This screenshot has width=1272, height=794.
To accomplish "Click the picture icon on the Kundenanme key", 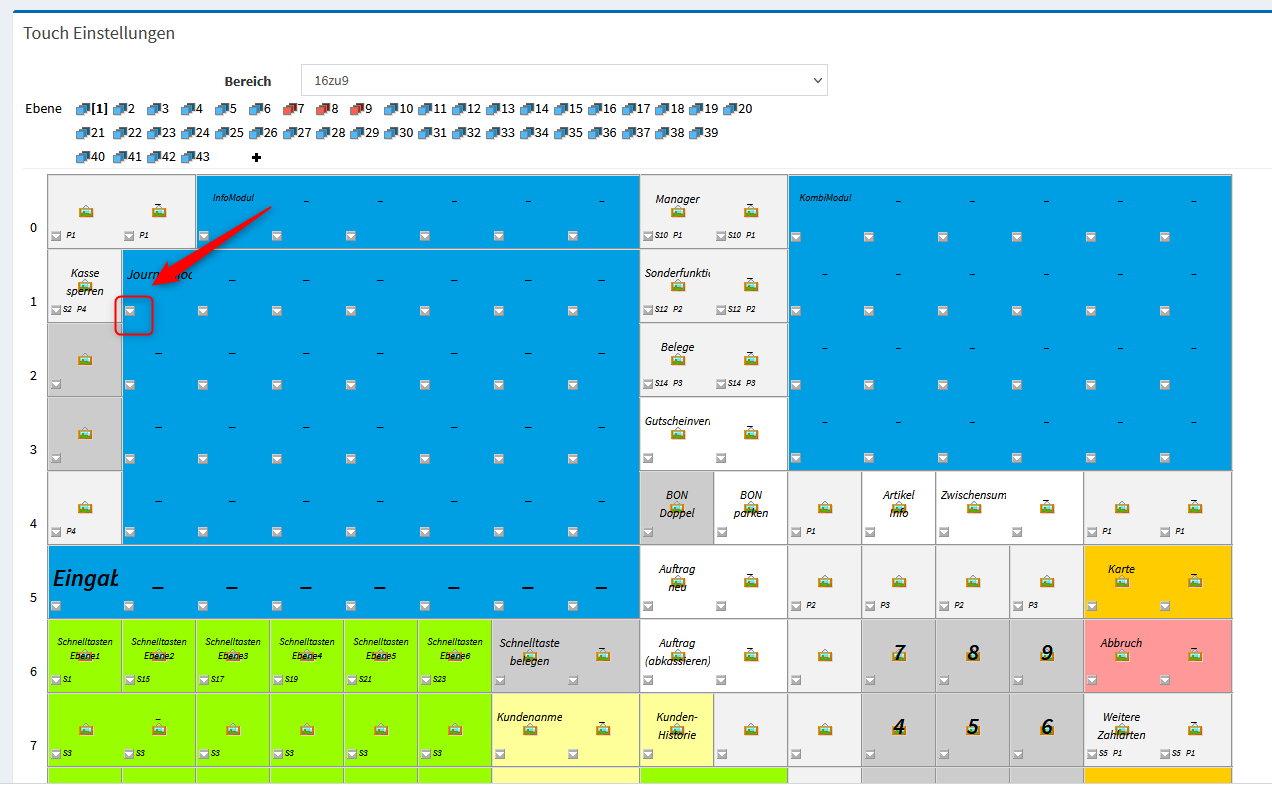I will coord(530,729).
